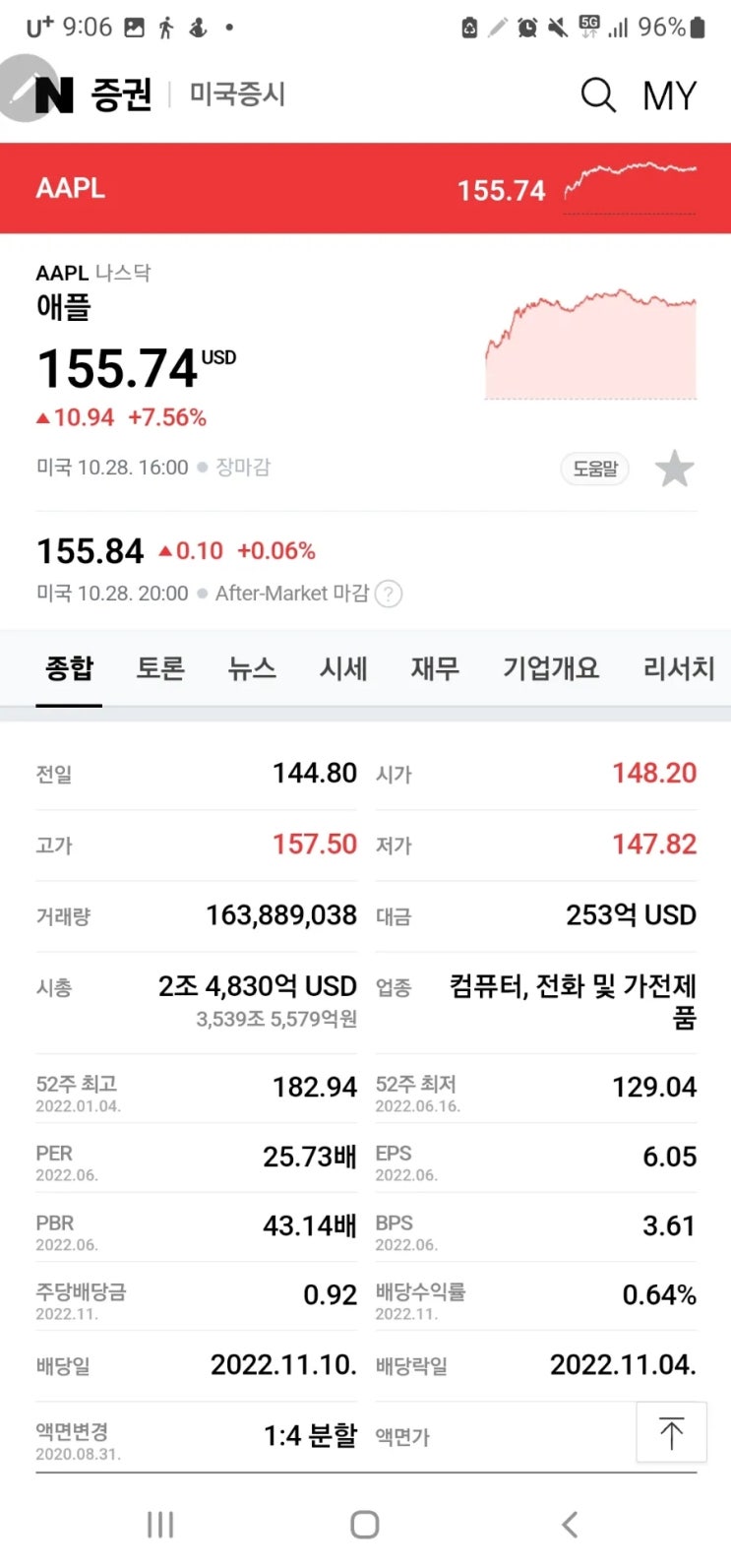Open the 기업개요 tab
Screen dimensions: 731x1568
551,668
